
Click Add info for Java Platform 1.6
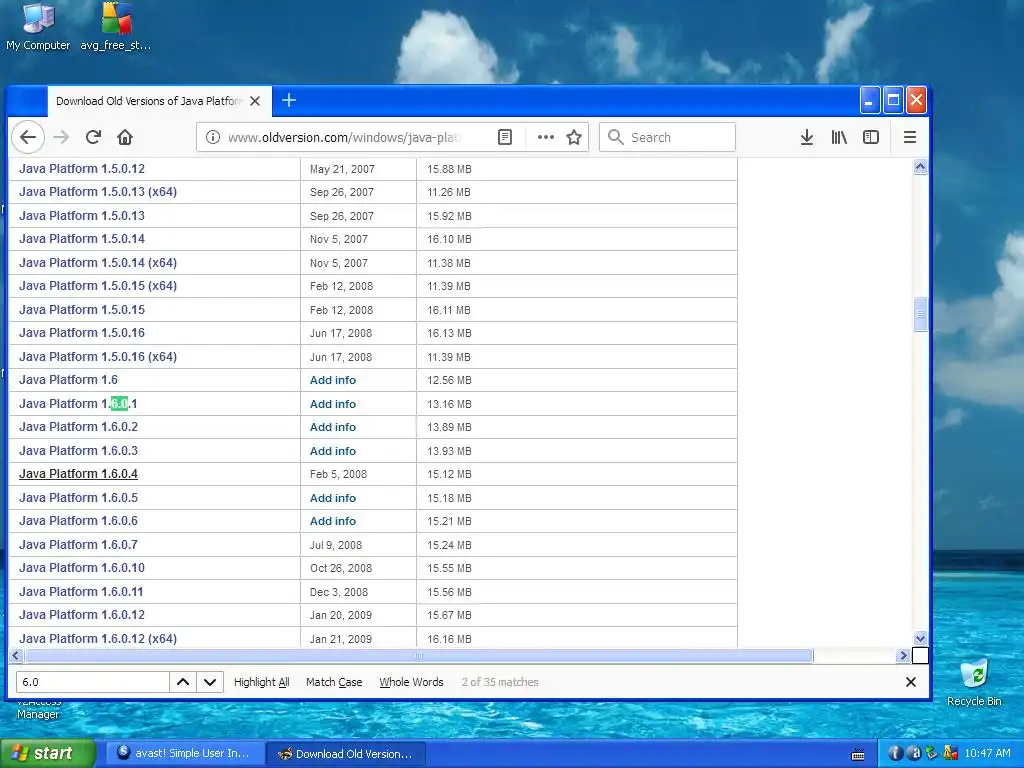333,380
